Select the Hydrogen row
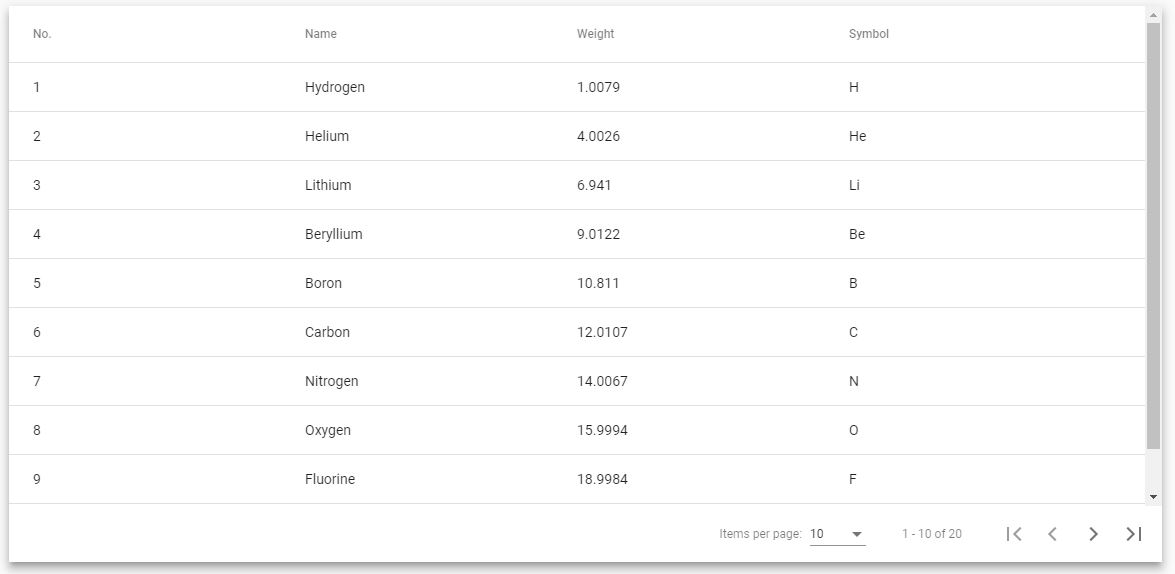1175x574 pixels. pyautogui.click(x=577, y=87)
